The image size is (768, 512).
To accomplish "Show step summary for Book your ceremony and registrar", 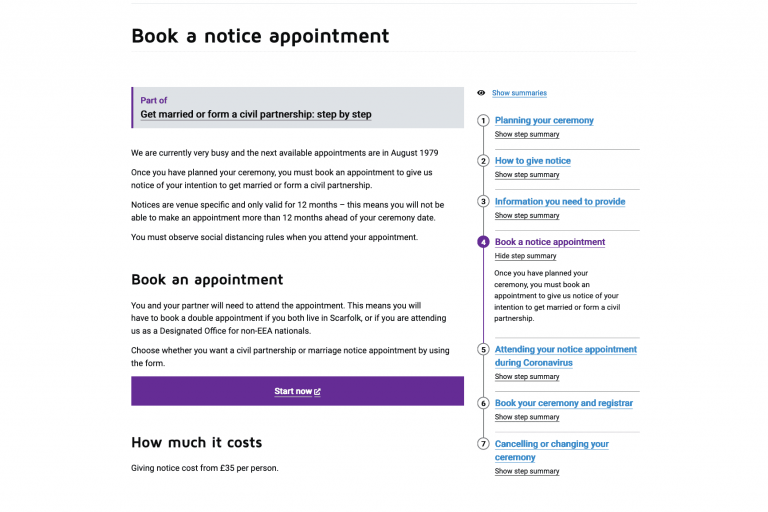I will tap(527, 417).
